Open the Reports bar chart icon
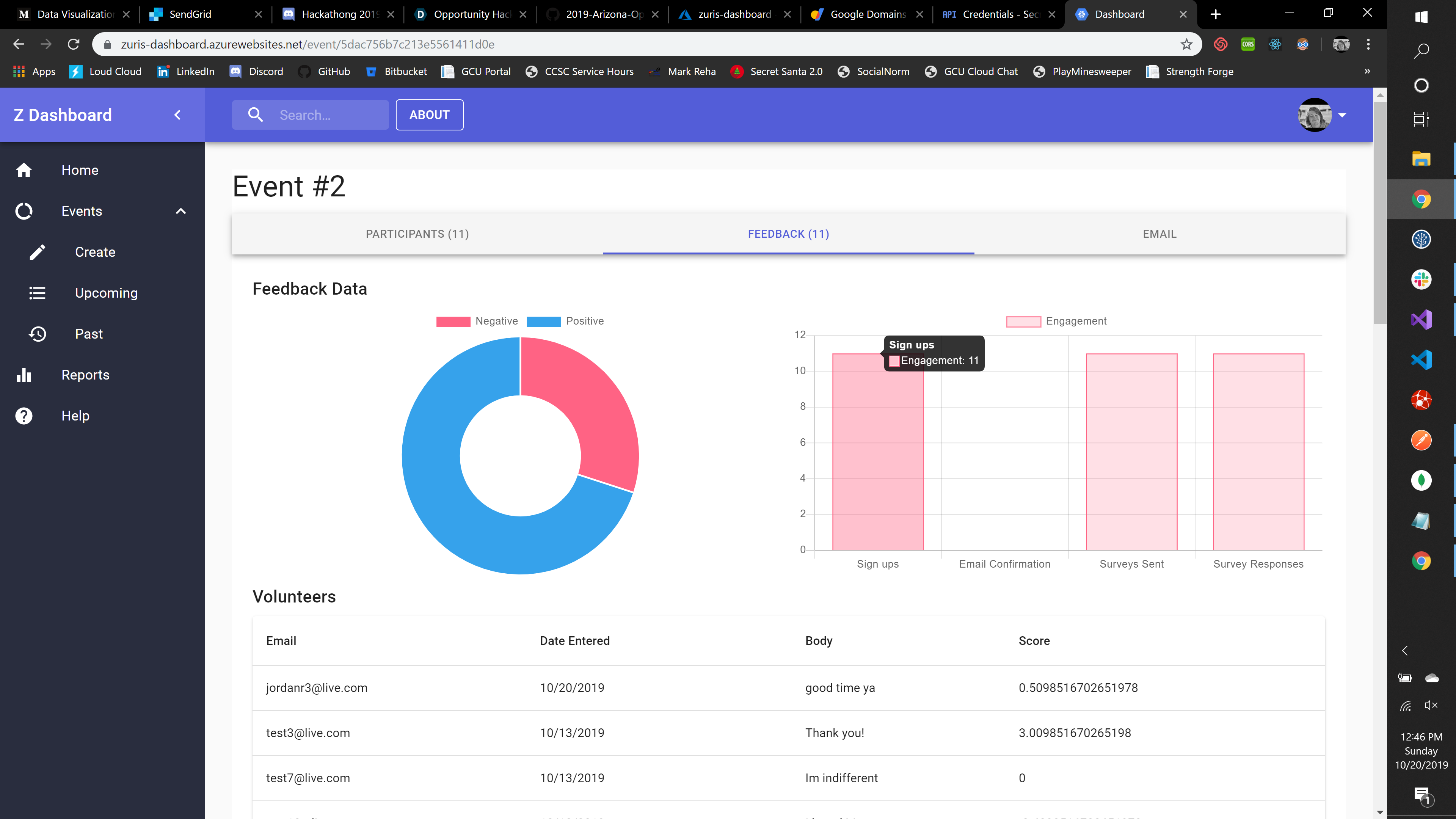 (24, 375)
